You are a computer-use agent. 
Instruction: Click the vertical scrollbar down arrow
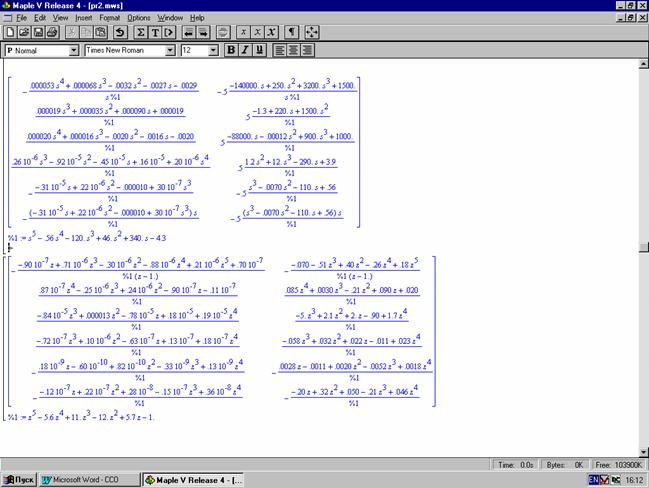[642, 452]
